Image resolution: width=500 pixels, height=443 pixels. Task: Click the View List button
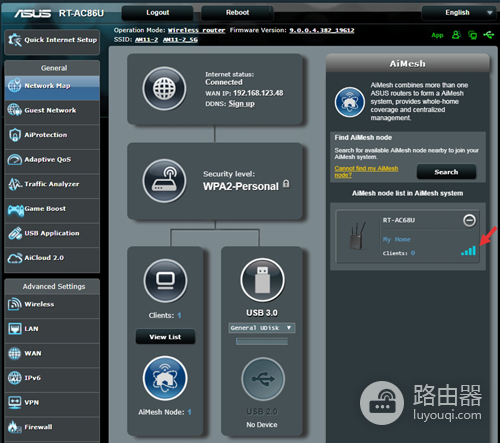pyautogui.click(x=165, y=337)
